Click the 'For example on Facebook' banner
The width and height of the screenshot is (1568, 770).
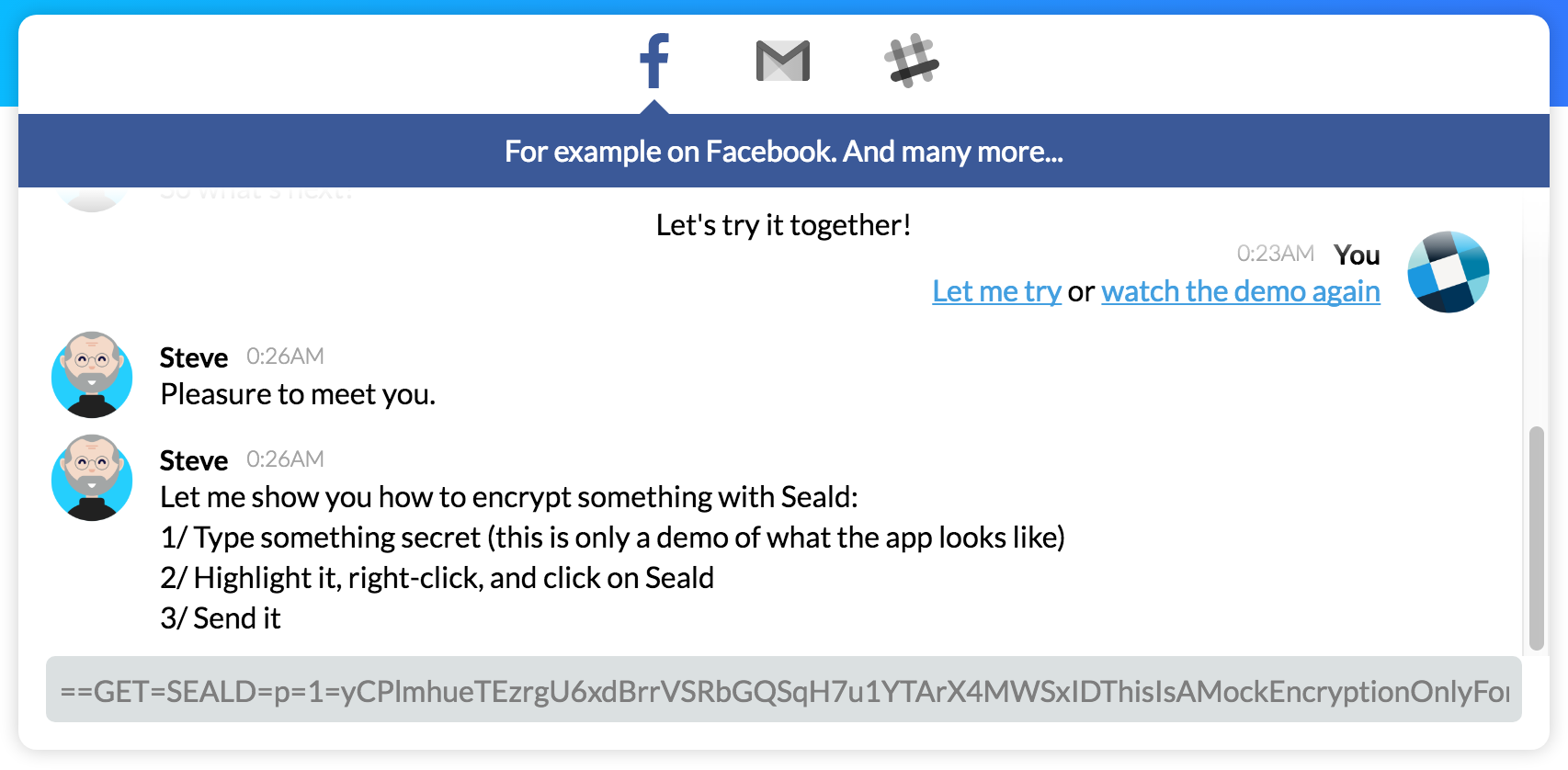pyautogui.click(x=784, y=151)
